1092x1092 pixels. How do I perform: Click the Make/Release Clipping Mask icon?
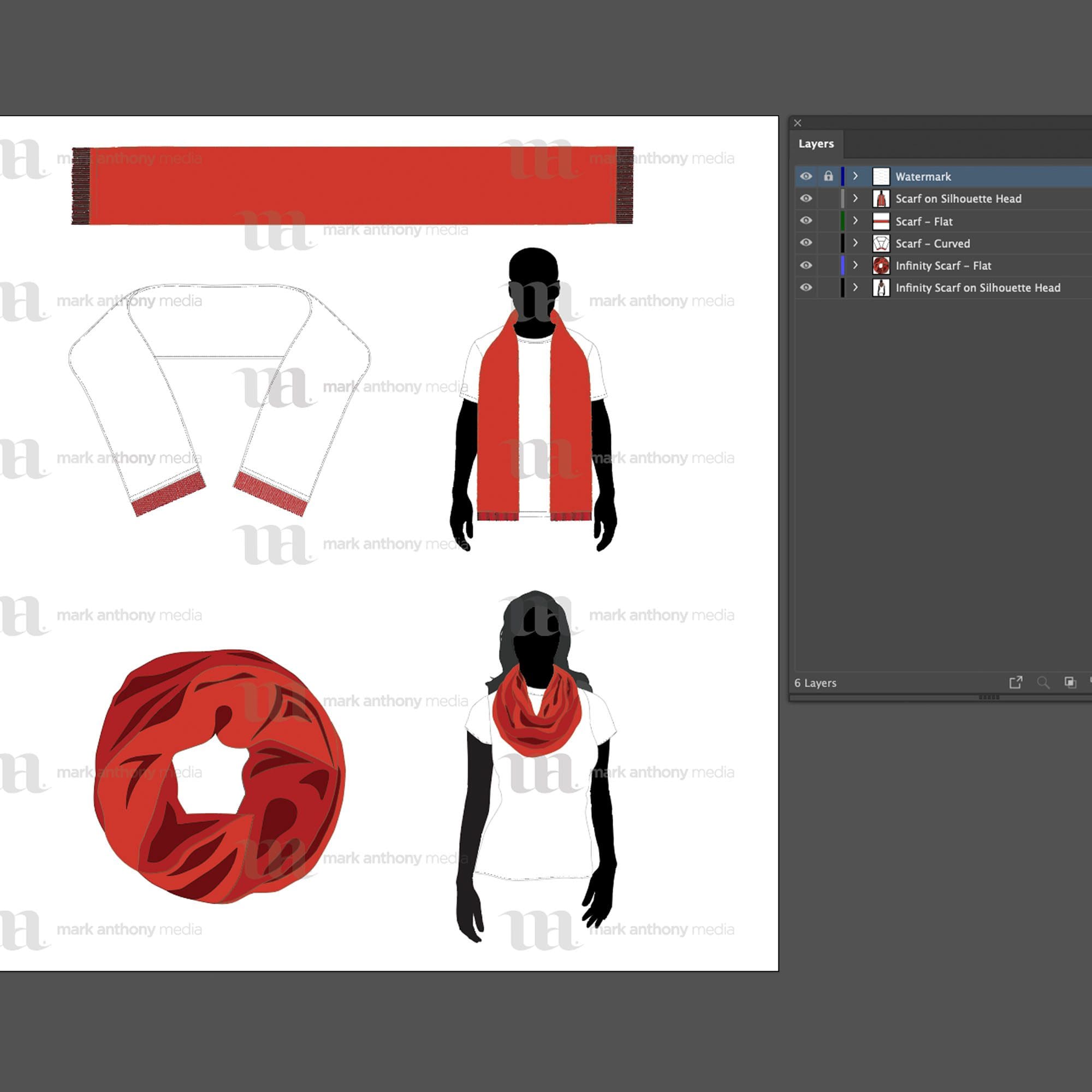click(x=1070, y=683)
